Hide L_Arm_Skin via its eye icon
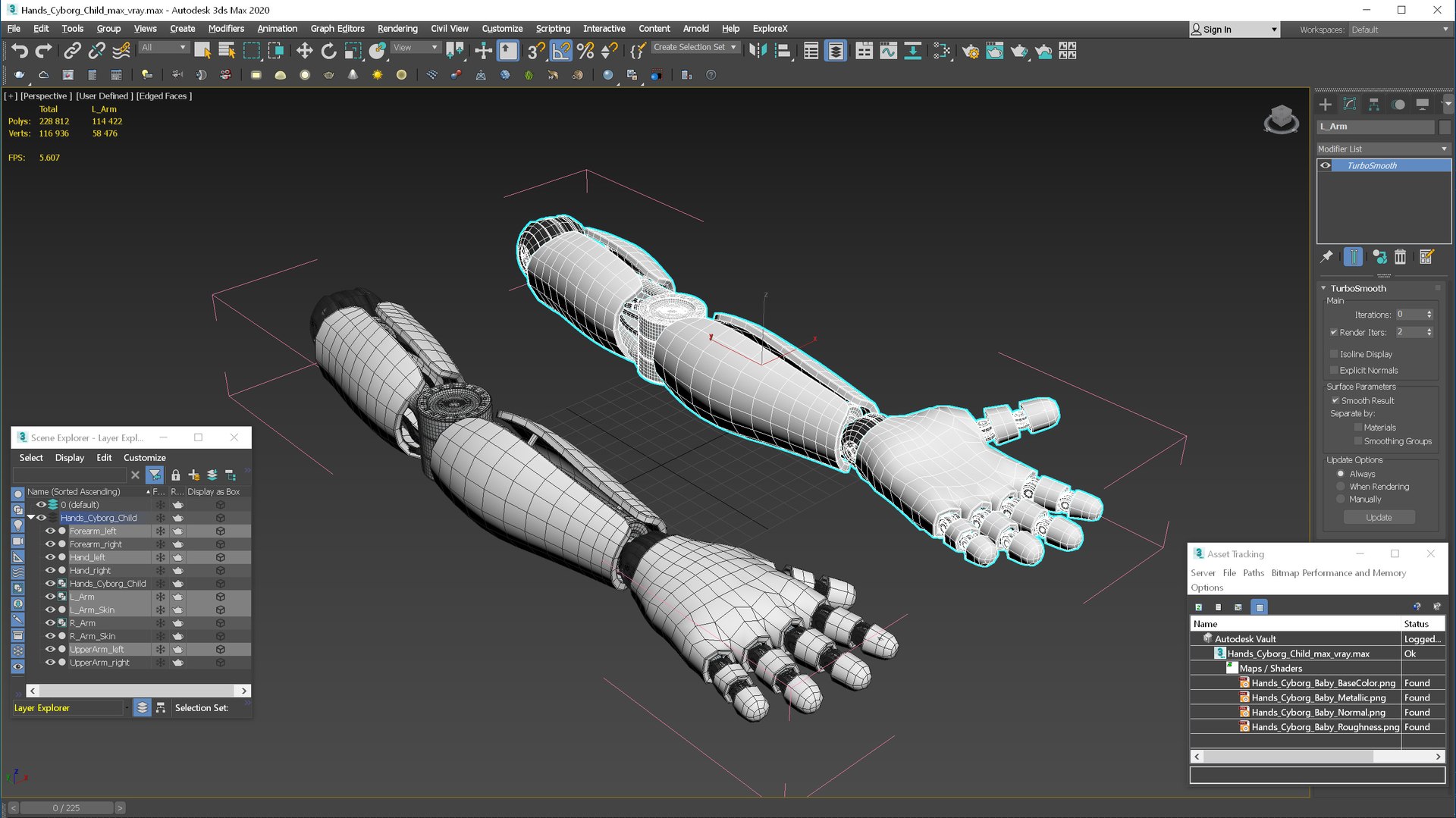The width and height of the screenshot is (1456, 818). (x=50, y=610)
